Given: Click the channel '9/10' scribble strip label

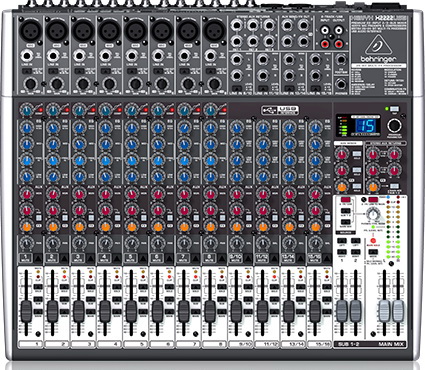Looking at the screenshot, I should click(x=241, y=344).
